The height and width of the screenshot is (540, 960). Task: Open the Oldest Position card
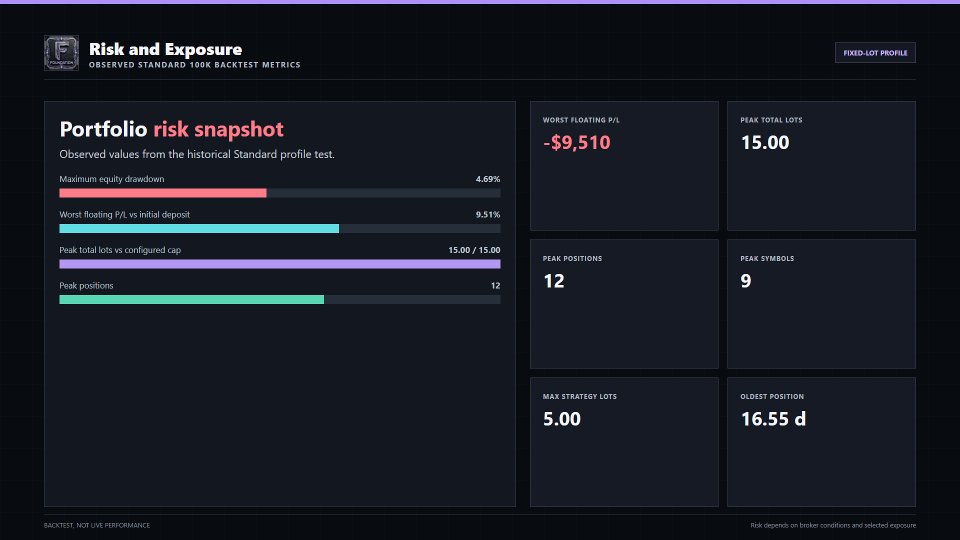pos(821,442)
